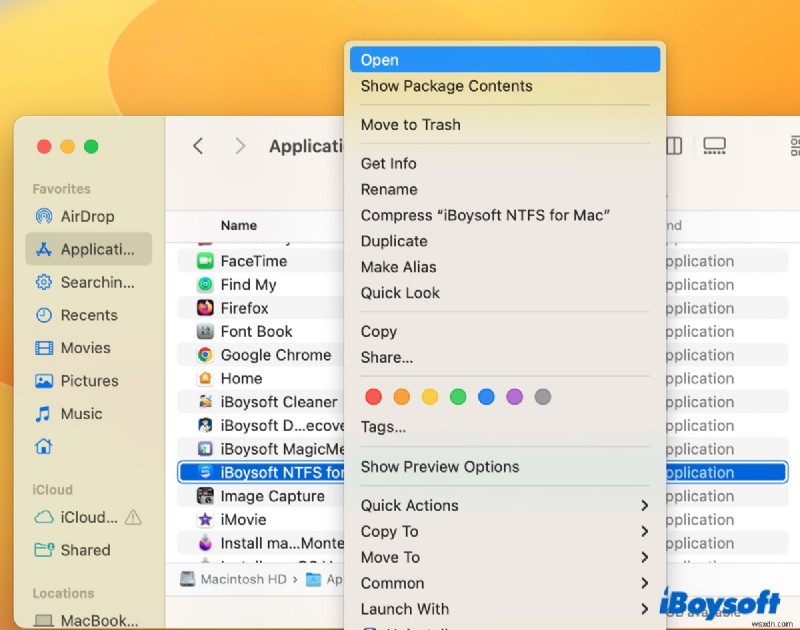Expand the Launch With submenu arrow
Image resolution: width=800 pixels, height=630 pixels.
[x=644, y=609]
